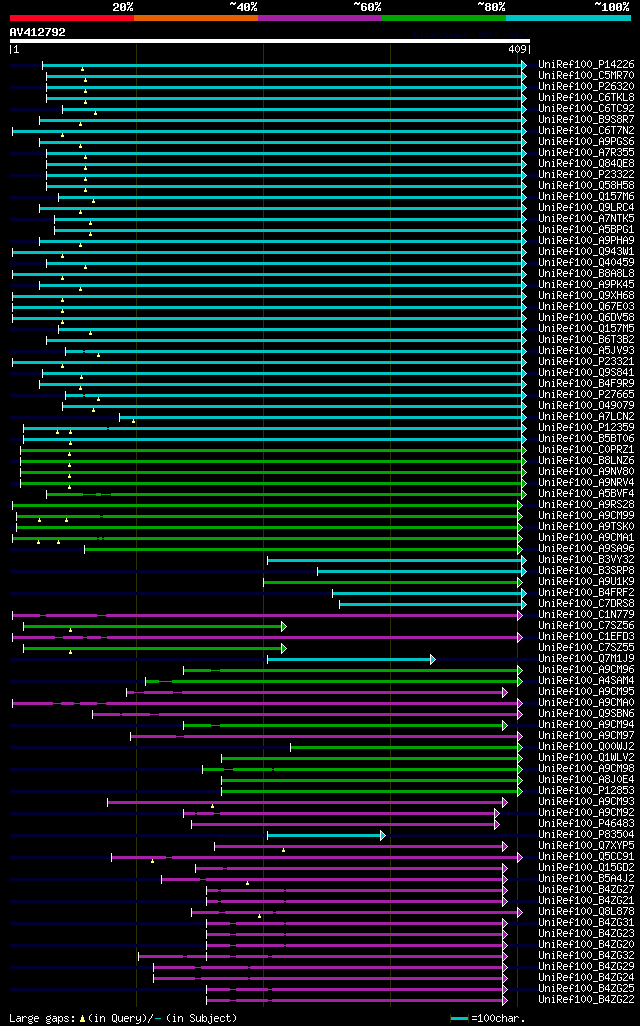Click the green alignment bar for UniRef100_C7SZ55
Viewport: 640px width, 1026px height.
154,648
